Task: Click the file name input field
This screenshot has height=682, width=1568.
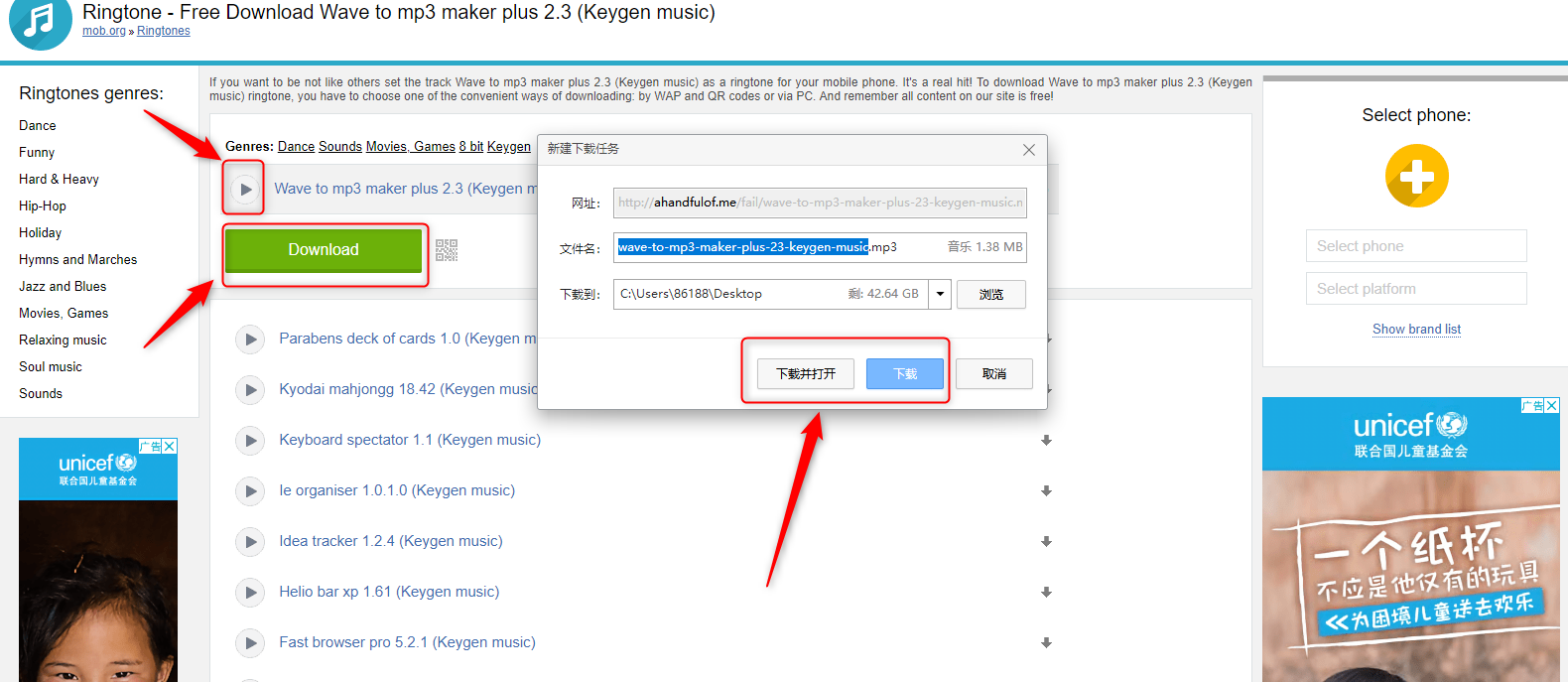Action: [x=820, y=247]
